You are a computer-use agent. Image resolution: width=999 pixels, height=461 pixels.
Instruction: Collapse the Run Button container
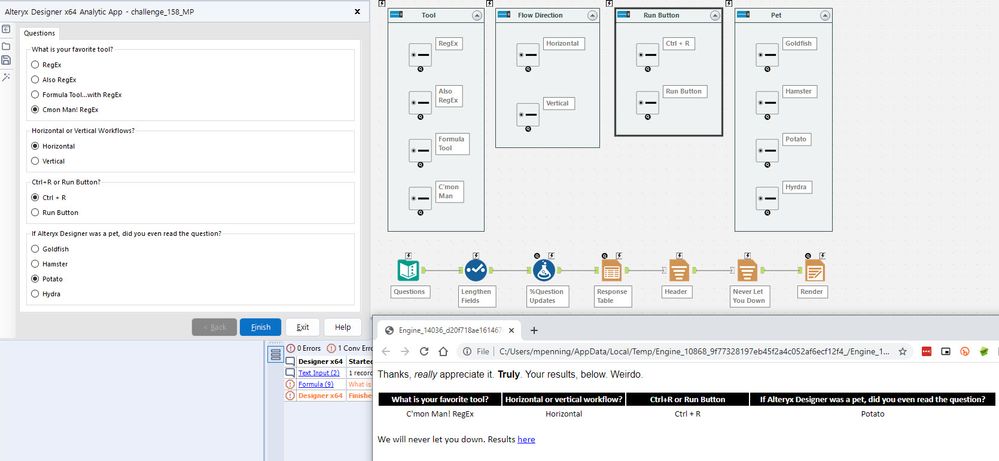(x=714, y=15)
